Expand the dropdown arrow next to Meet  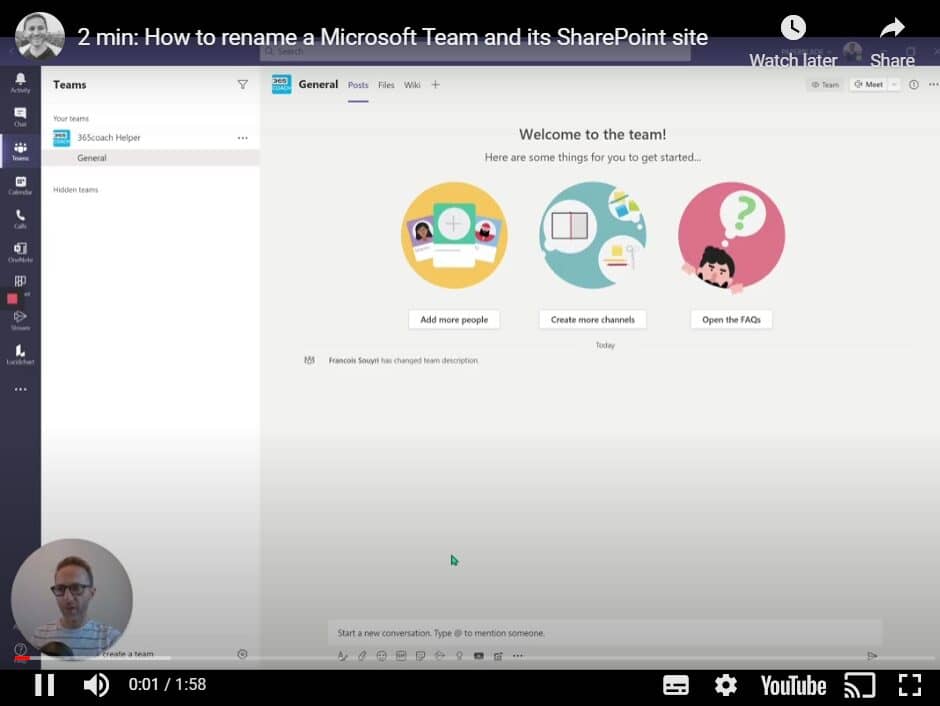[x=894, y=85]
